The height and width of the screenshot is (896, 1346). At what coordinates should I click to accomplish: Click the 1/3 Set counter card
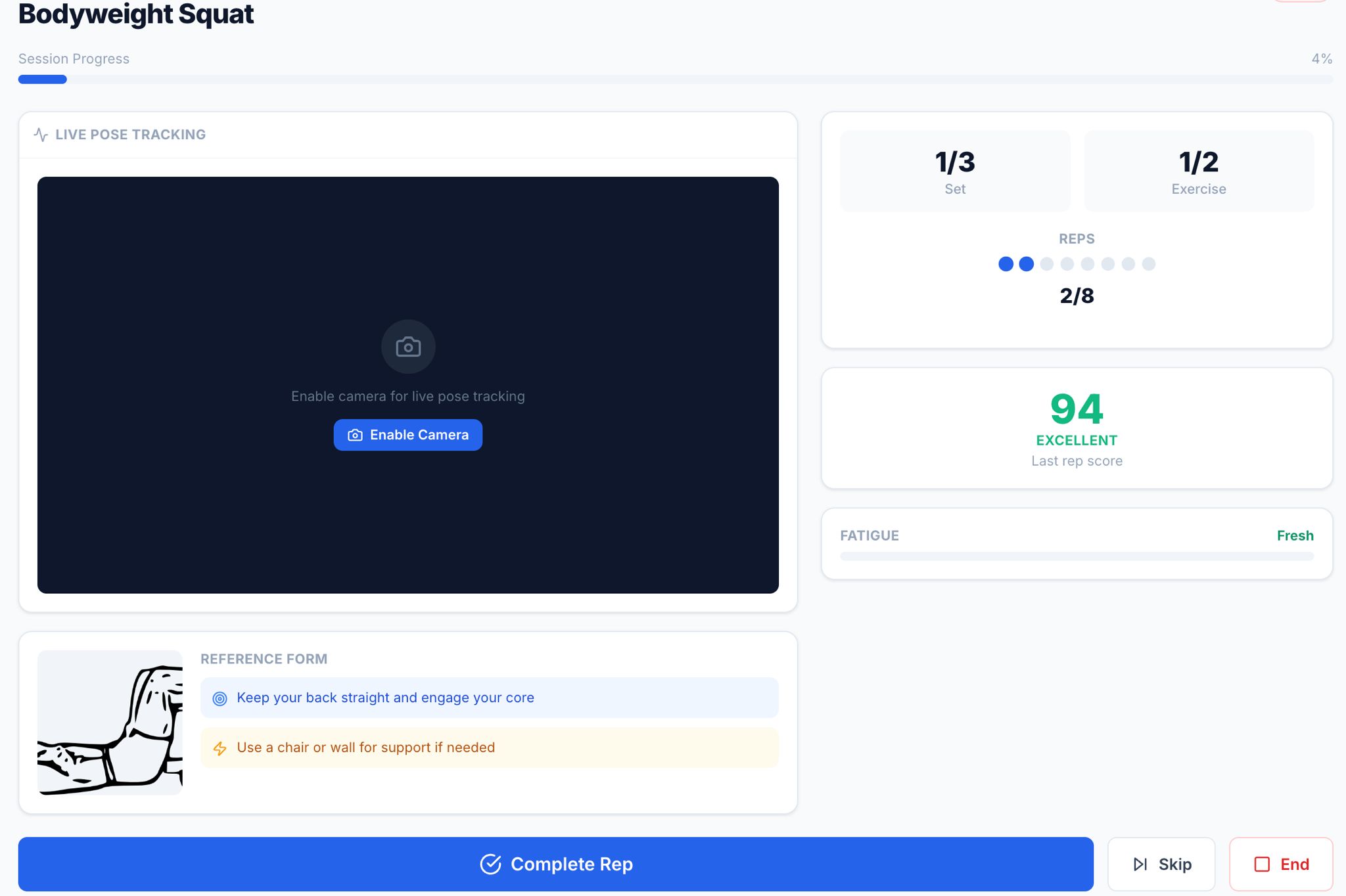(955, 171)
